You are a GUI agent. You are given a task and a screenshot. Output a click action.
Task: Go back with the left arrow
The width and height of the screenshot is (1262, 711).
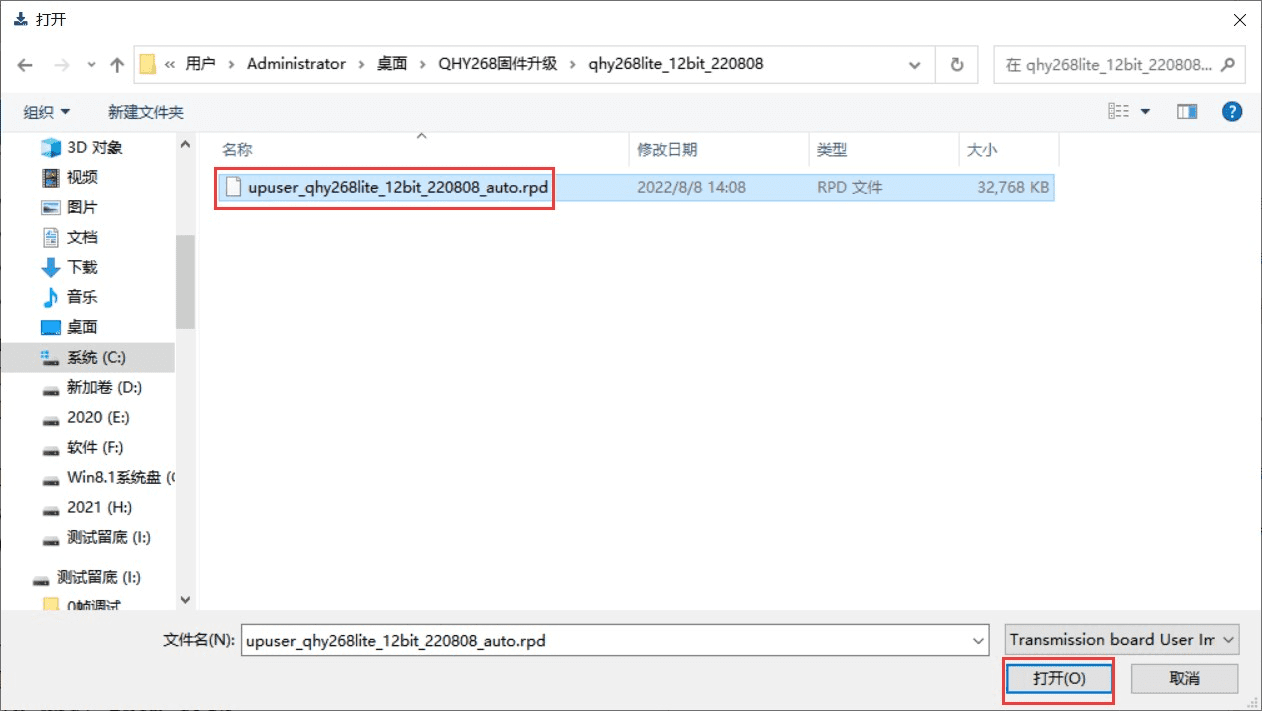(26, 64)
